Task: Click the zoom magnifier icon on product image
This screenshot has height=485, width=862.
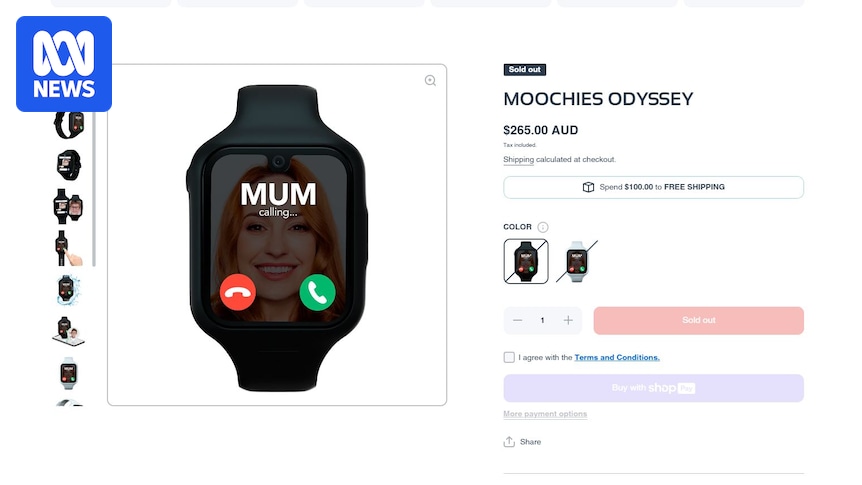Action: click(x=430, y=81)
